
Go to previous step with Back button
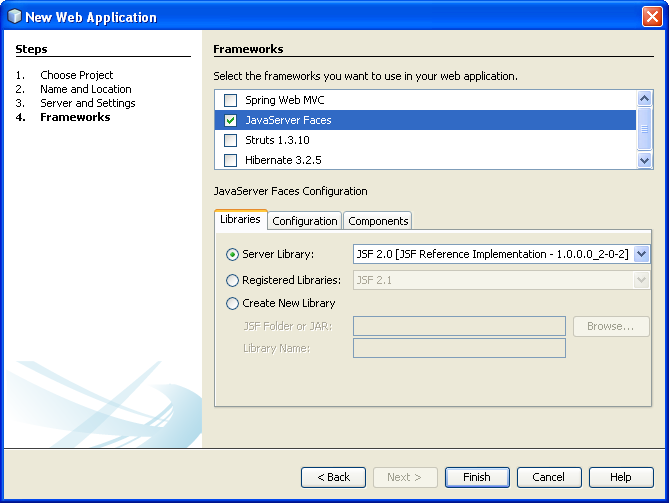[333, 477]
